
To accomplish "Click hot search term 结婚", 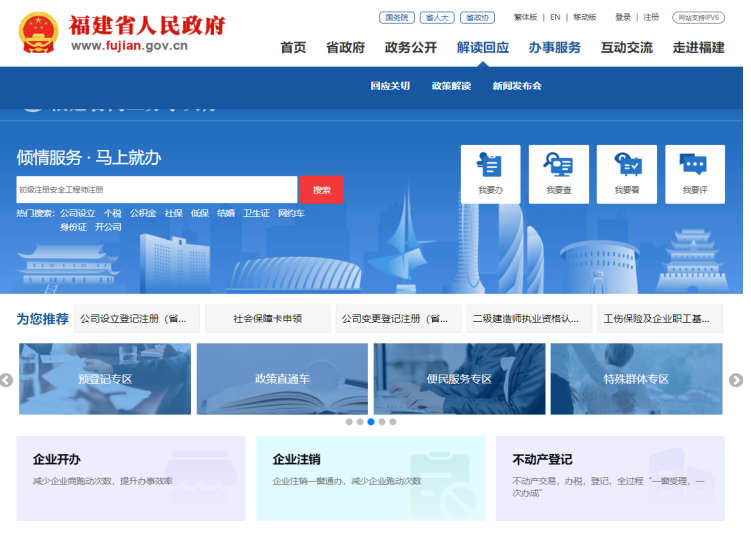I will pos(226,213).
